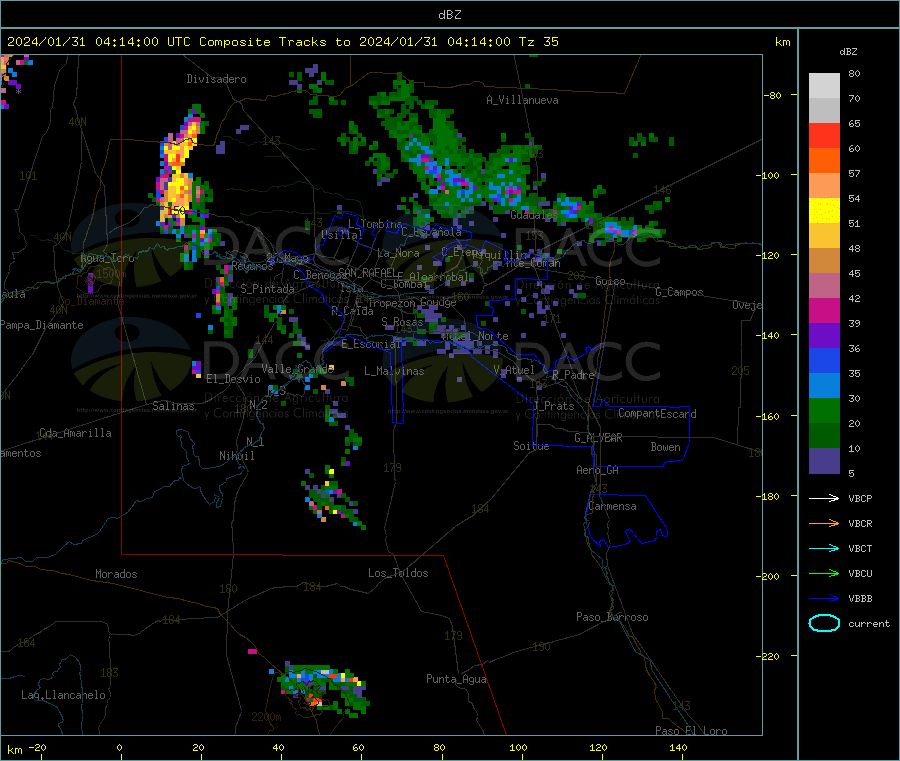Select the magenta swatch between 42 and 39
This screenshot has height=761, width=900.
(x=824, y=310)
